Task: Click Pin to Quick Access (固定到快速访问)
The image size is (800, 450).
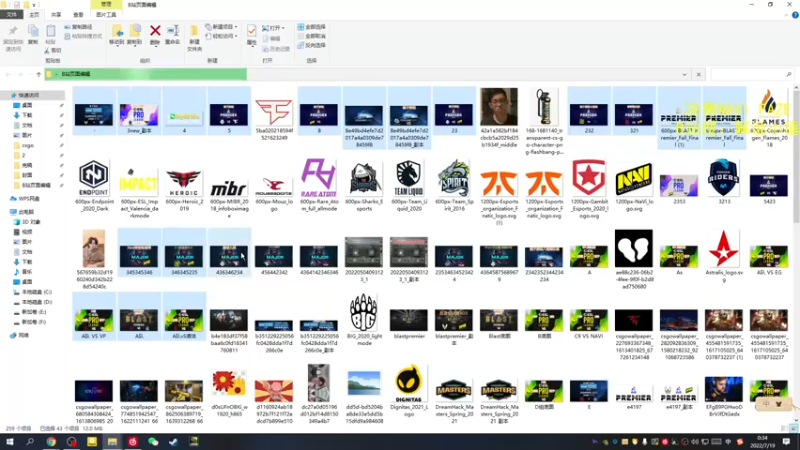Action: click(13, 38)
